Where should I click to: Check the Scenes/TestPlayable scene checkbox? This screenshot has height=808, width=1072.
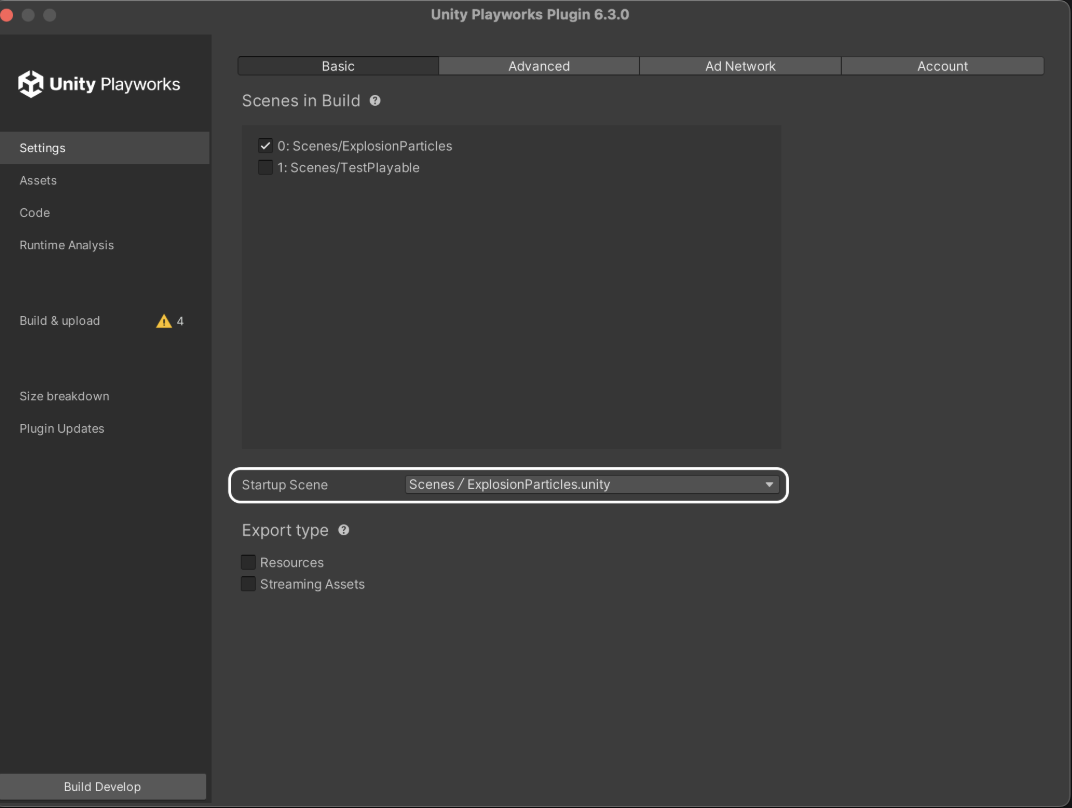[265, 167]
